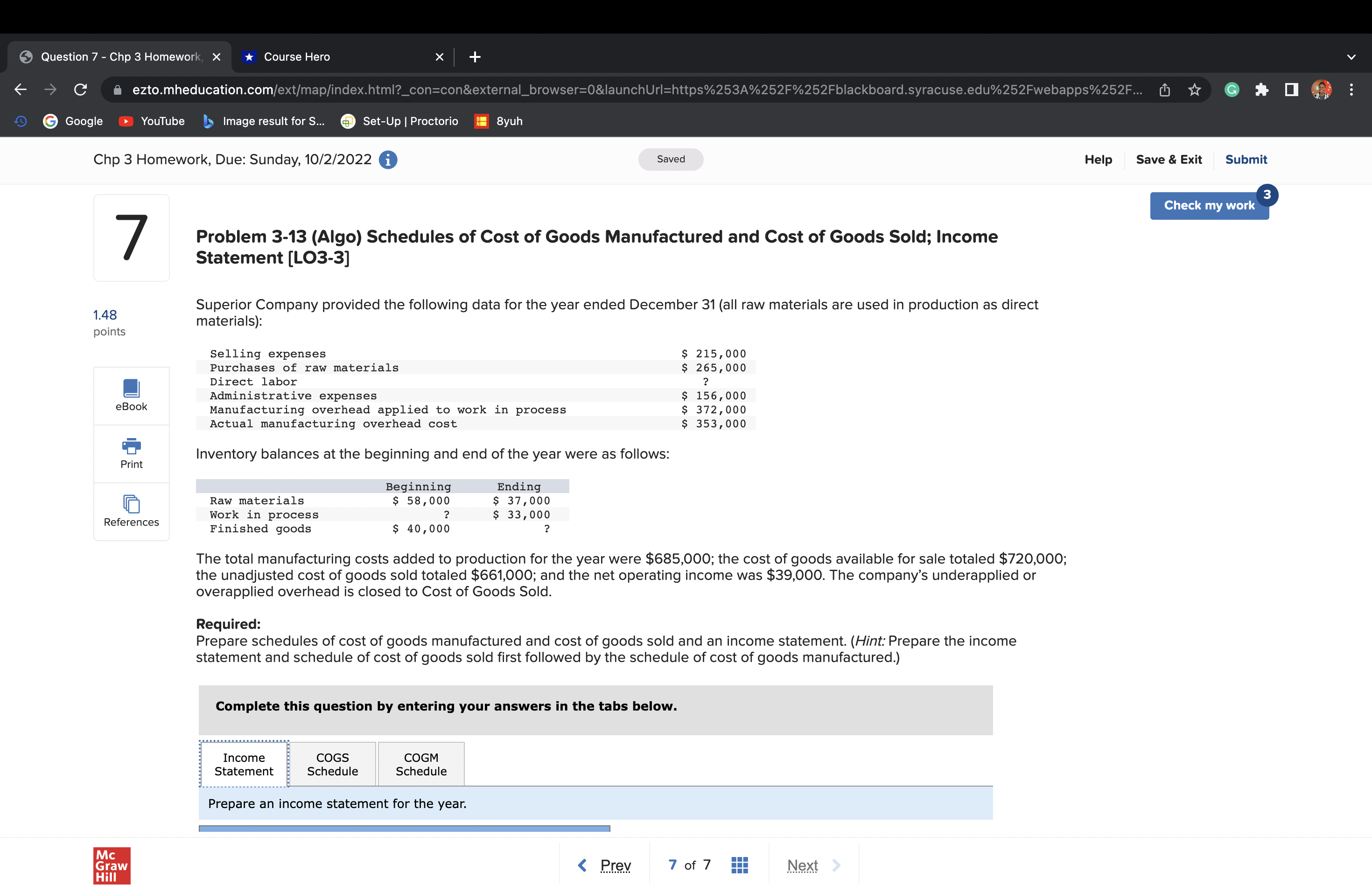
Task: Expand the tab search chevron
Action: 1351,57
